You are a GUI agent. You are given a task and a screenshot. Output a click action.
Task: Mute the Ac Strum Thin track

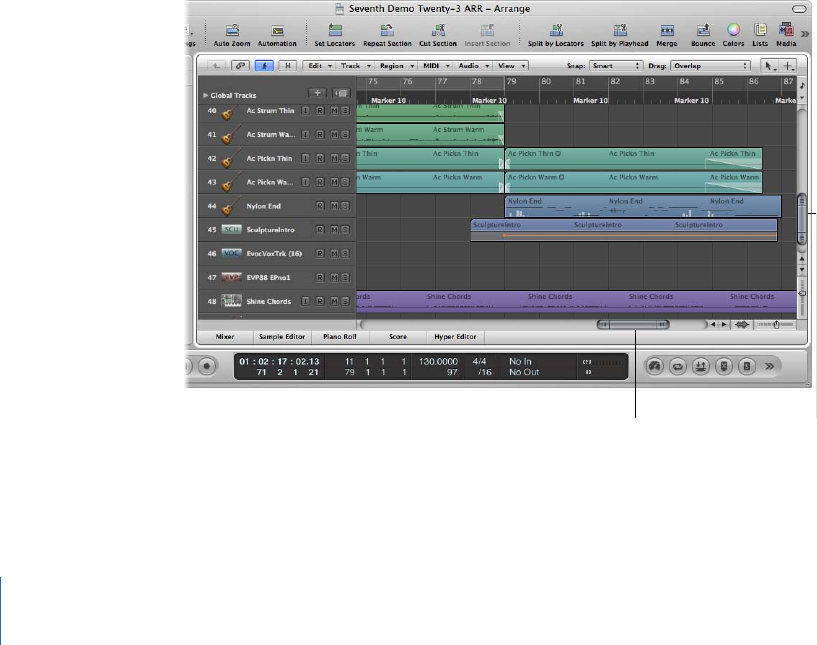tap(335, 111)
